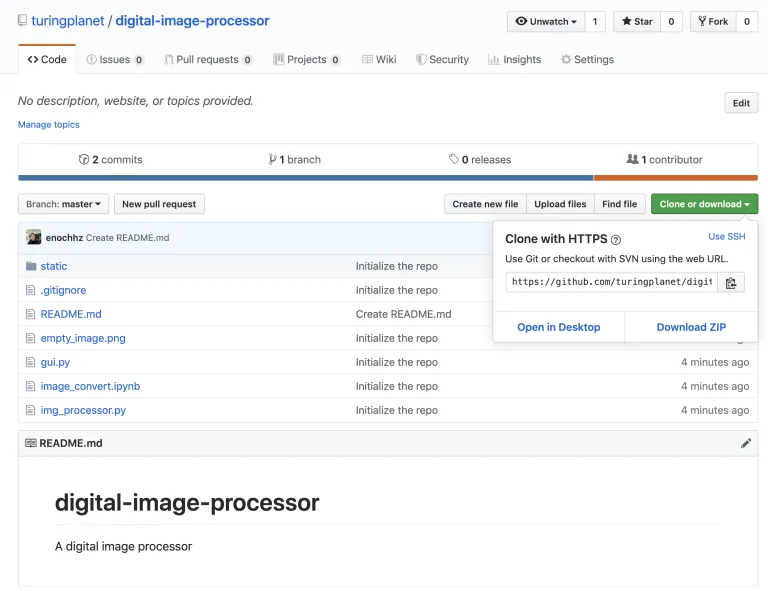Click Create new file button
The image size is (768, 591).
(x=485, y=204)
